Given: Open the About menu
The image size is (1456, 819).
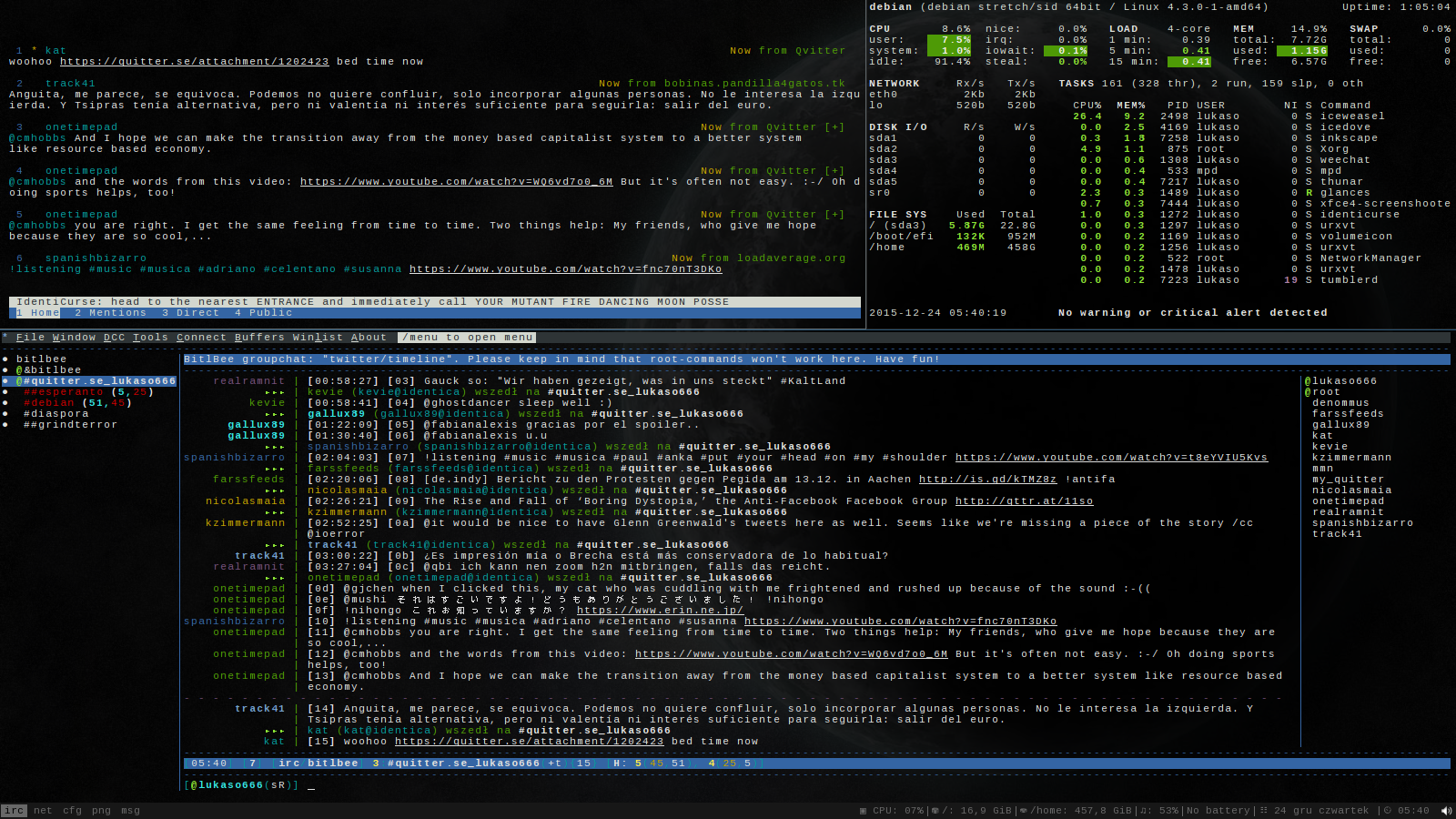Looking at the screenshot, I should [369, 338].
